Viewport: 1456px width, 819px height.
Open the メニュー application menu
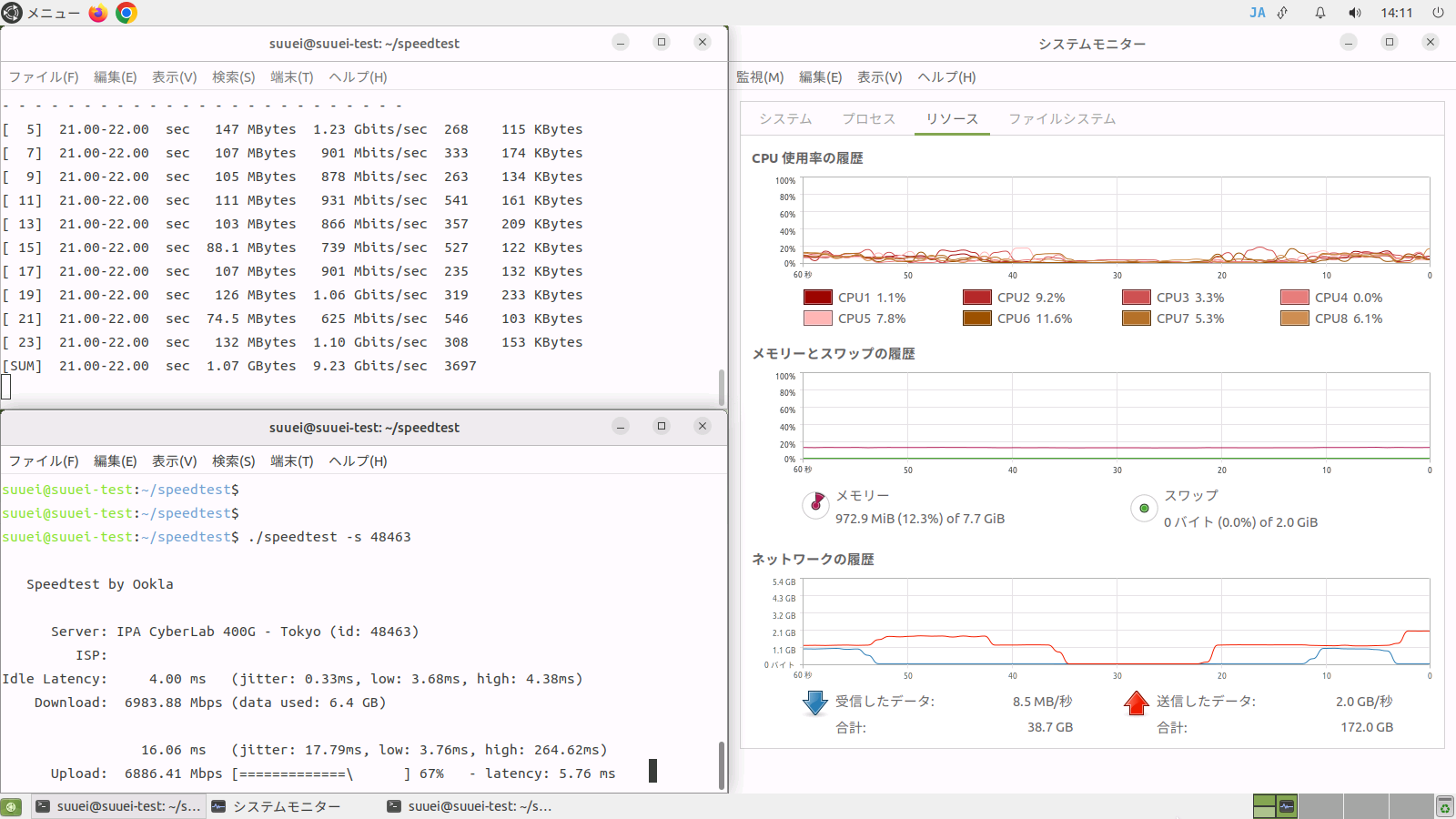(x=41, y=13)
